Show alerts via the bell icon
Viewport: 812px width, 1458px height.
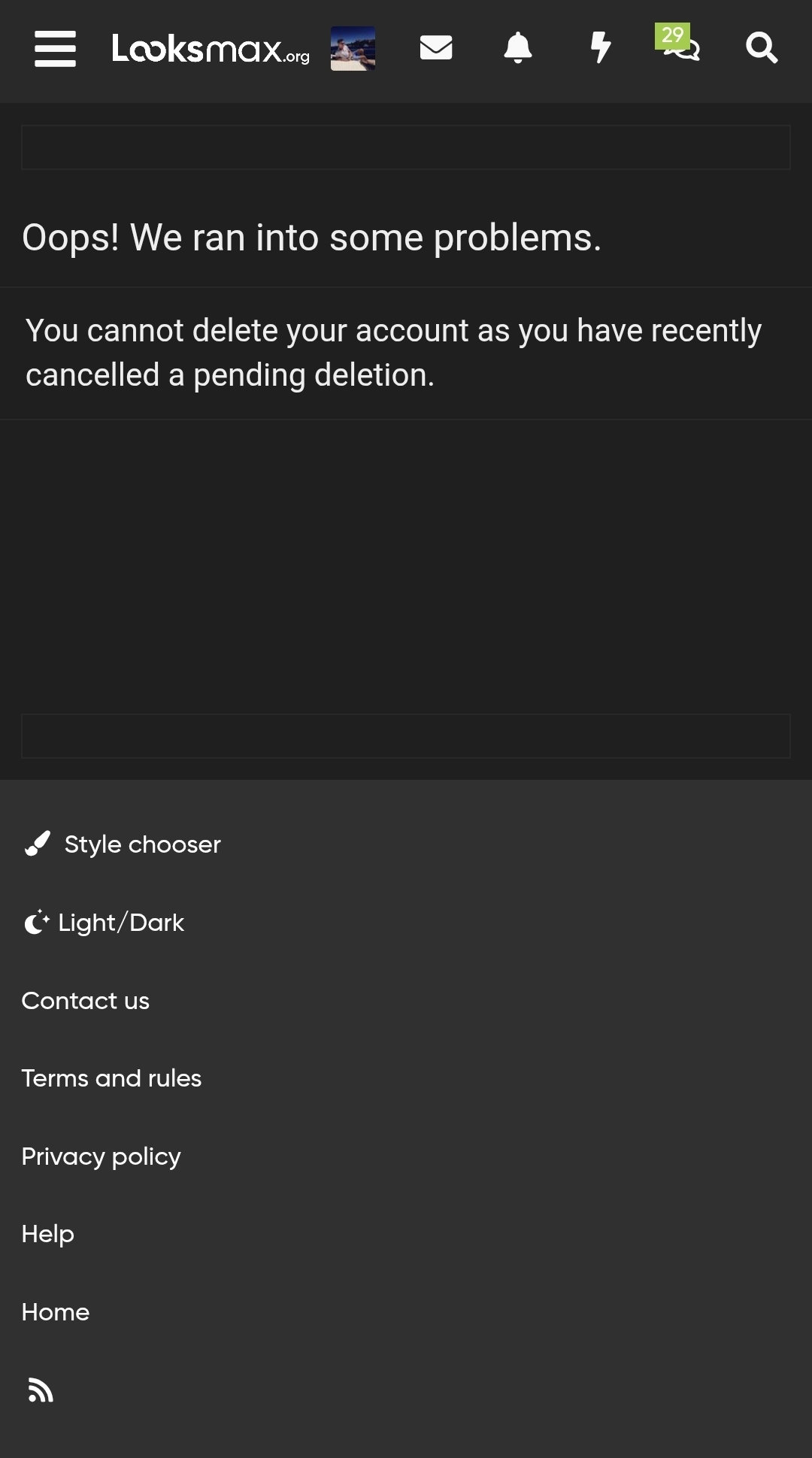tap(518, 48)
